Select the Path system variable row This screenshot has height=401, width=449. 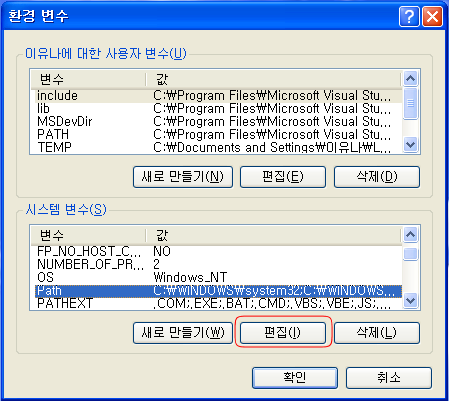click(x=217, y=291)
